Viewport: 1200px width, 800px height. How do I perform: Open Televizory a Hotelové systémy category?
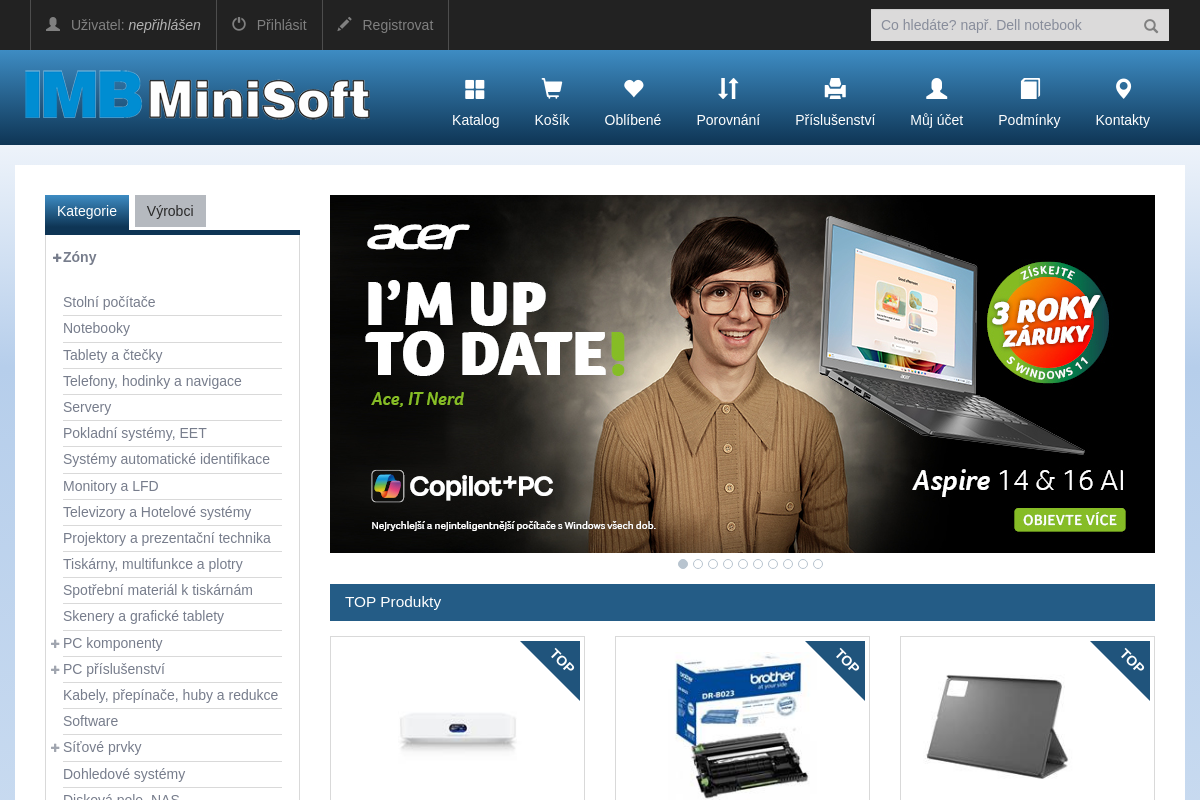pyautogui.click(x=157, y=512)
